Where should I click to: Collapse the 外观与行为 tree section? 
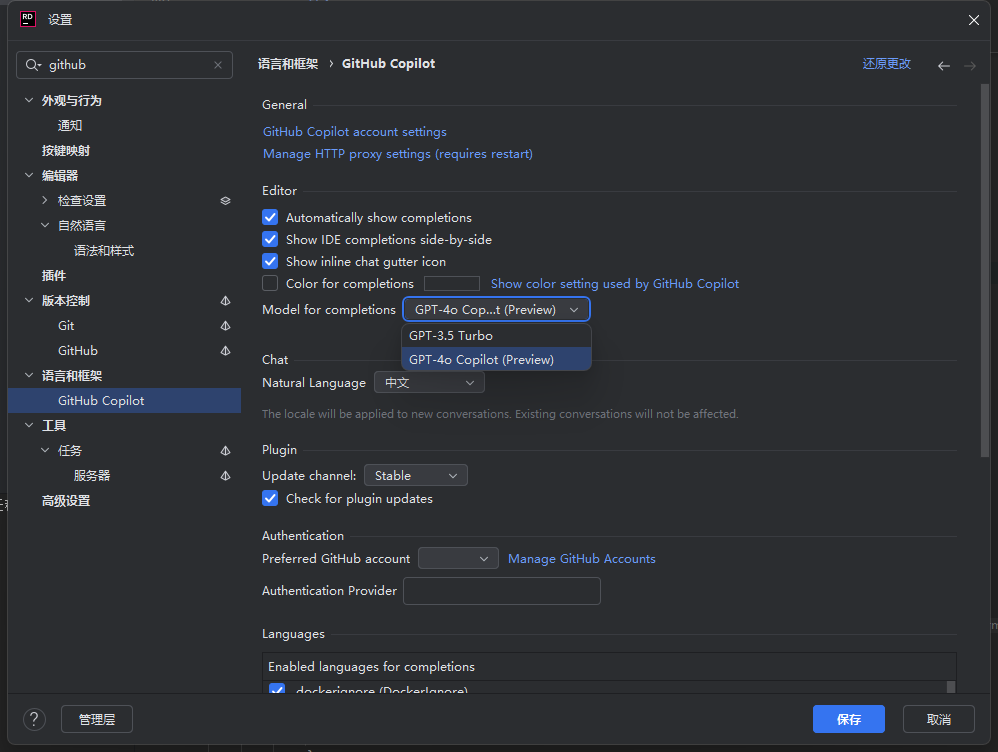click(x=29, y=101)
